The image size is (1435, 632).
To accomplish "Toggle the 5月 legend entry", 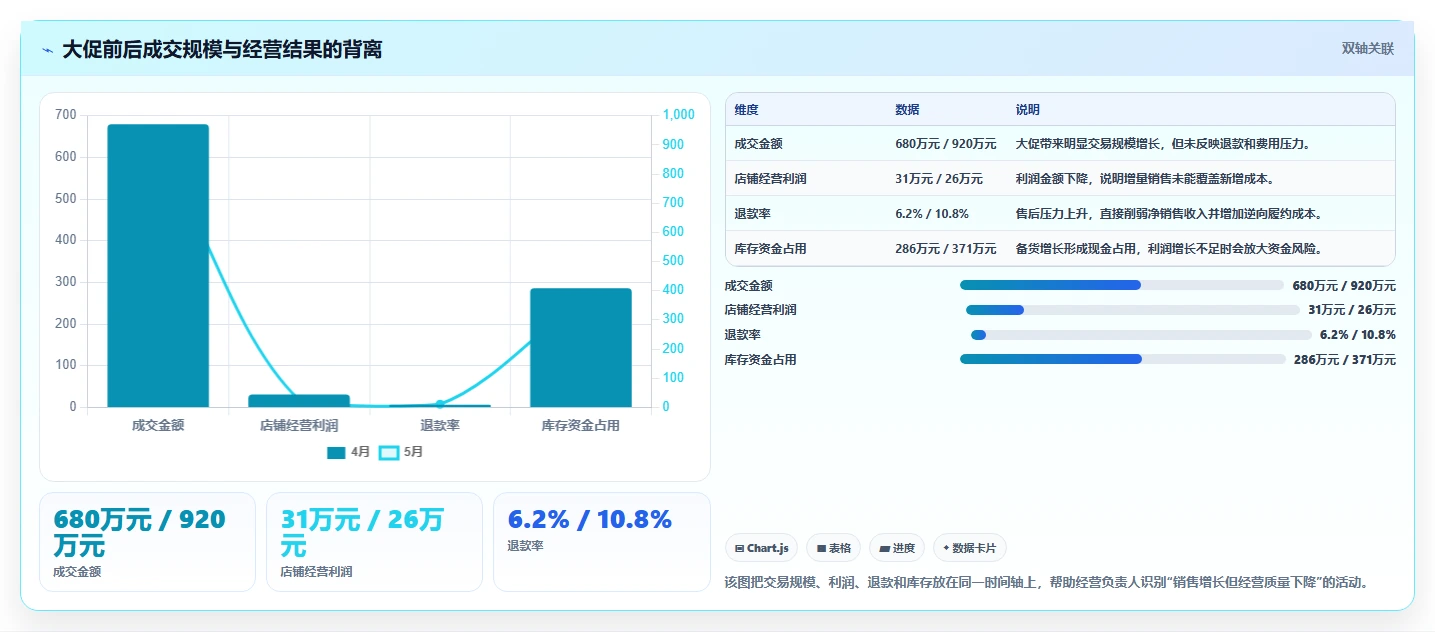I will 401,452.
